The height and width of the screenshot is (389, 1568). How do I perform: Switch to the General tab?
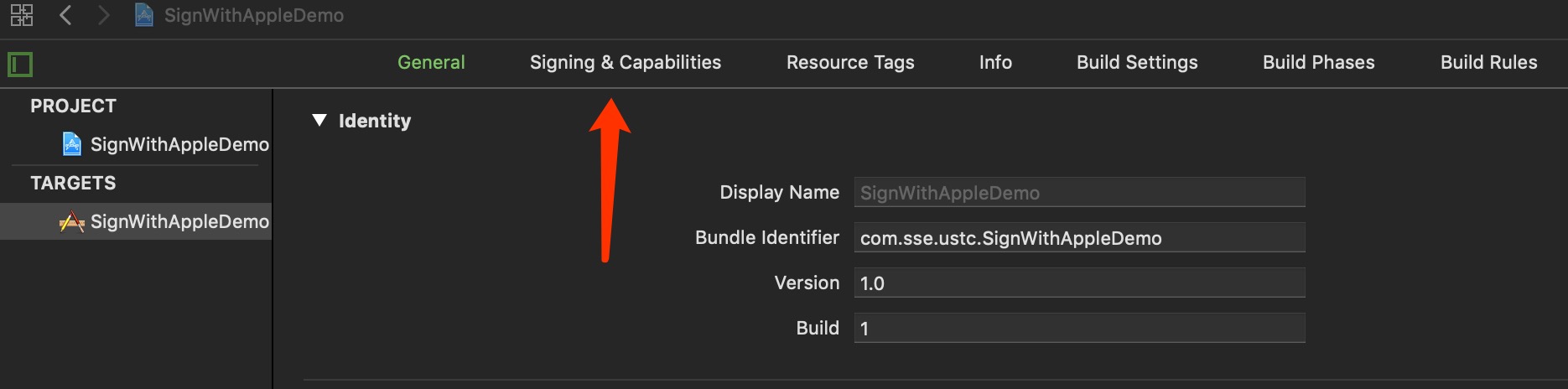point(431,63)
